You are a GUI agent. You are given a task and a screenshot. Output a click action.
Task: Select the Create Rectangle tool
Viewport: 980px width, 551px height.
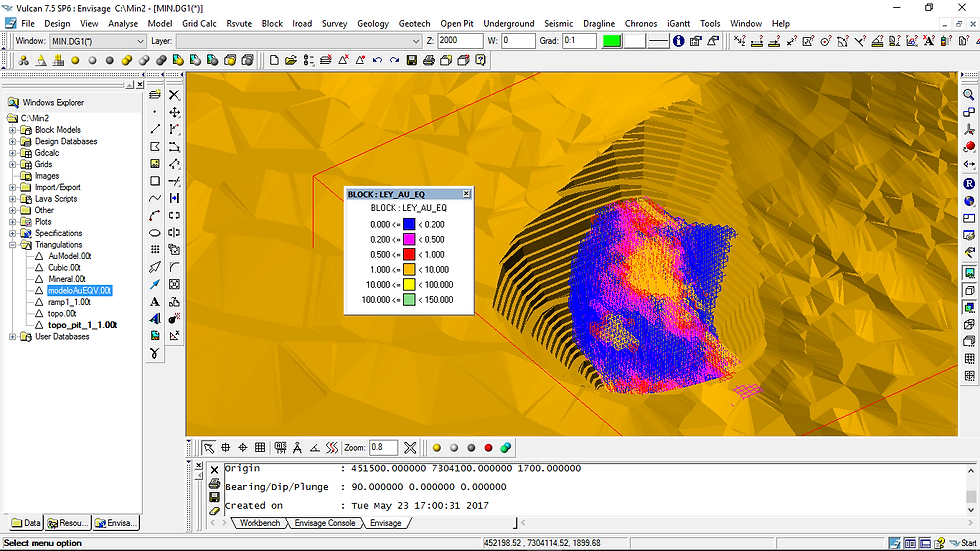pyautogui.click(x=155, y=181)
